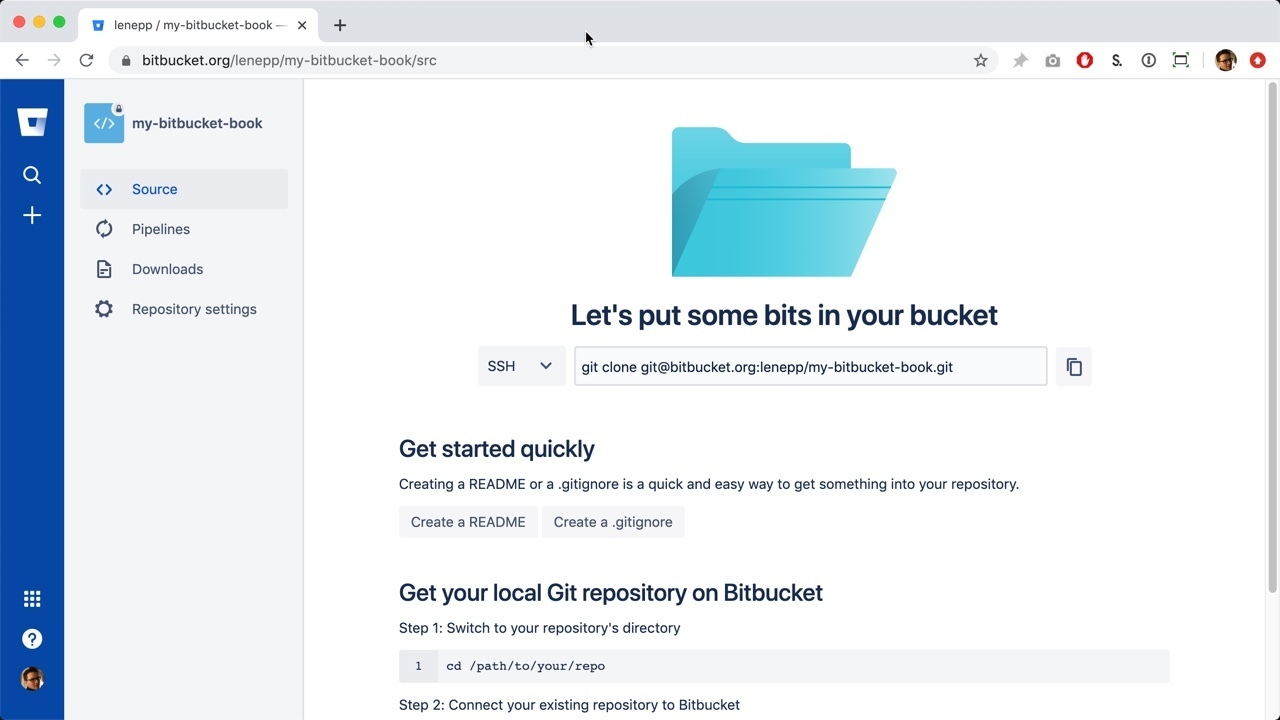Screen dimensions: 1280x720
Task: Open the app switcher grid icon
Action: [x=32, y=599]
